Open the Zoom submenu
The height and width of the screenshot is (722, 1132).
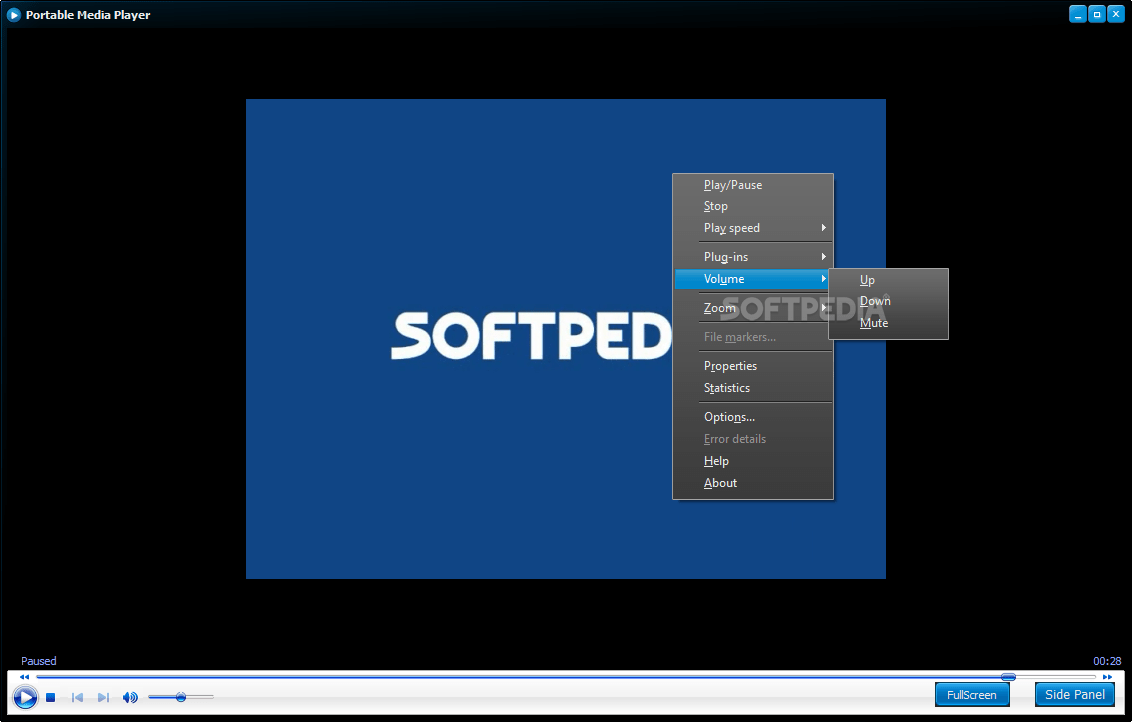[x=753, y=308]
